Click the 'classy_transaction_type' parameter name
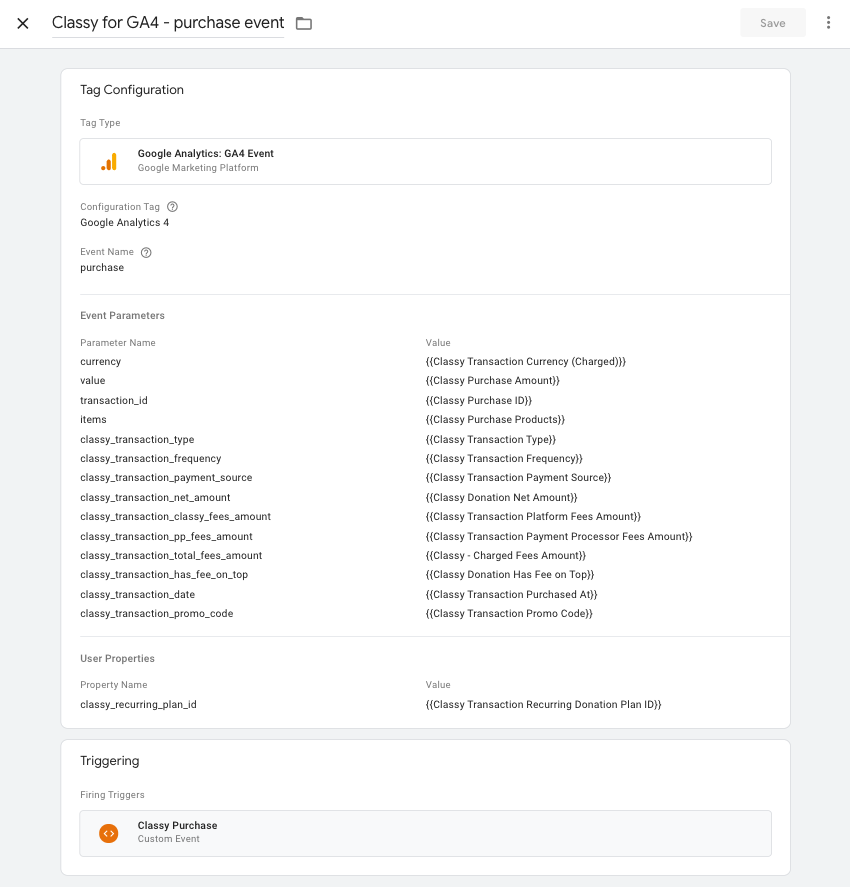The width and height of the screenshot is (850, 887). pyautogui.click(x=137, y=440)
